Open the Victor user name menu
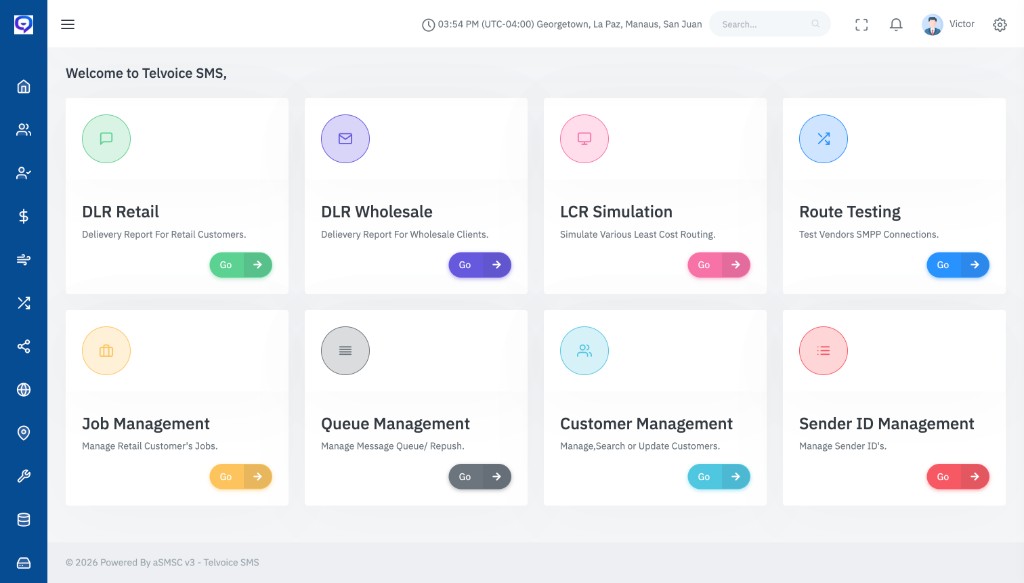 [x=961, y=24]
